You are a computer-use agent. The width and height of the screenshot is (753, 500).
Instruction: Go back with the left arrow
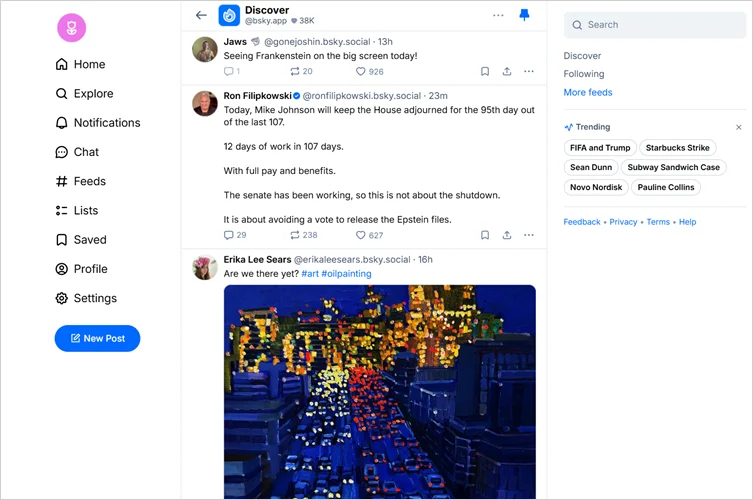pos(201,15)
